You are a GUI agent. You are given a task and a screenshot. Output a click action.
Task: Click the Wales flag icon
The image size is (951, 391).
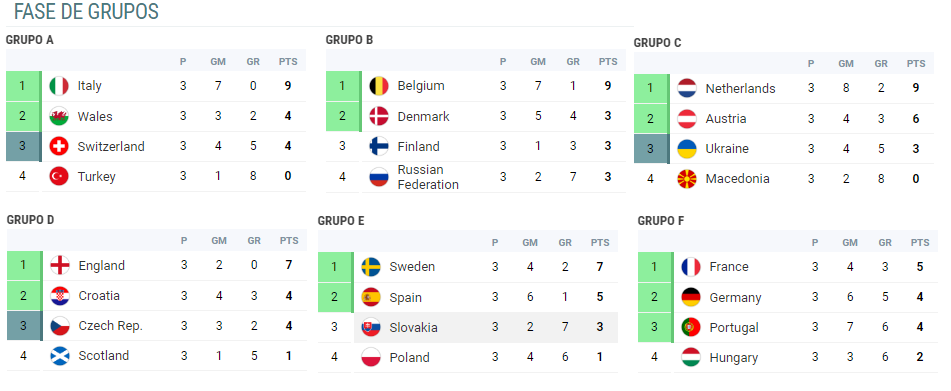click(59, 116)
